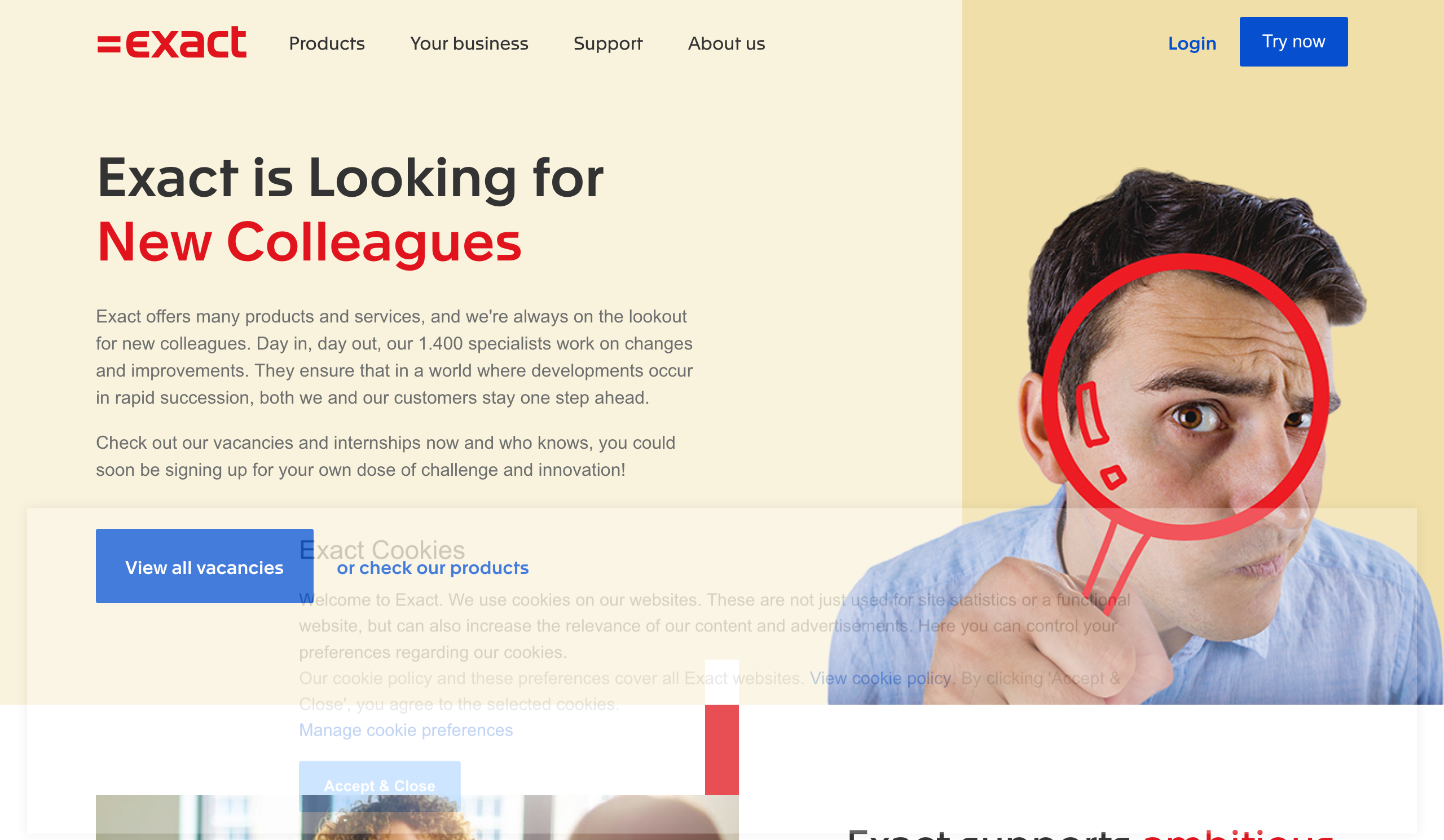Click the 'Exact is Looking for' headline
This screenshot has height=840, width=1444.
click(350, 179)
